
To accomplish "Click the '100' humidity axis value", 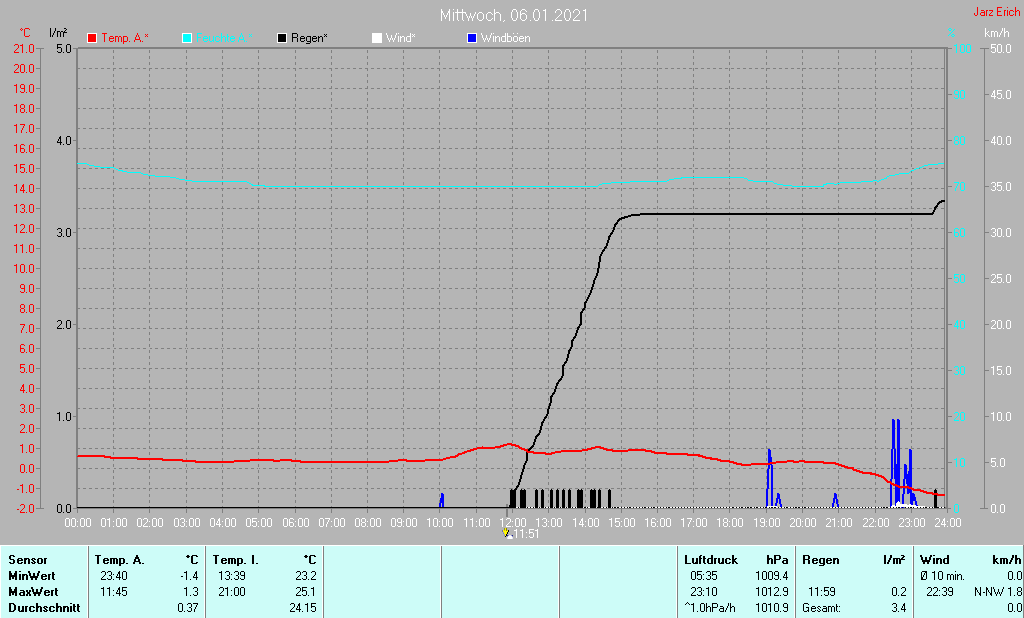I will point(963,48).
